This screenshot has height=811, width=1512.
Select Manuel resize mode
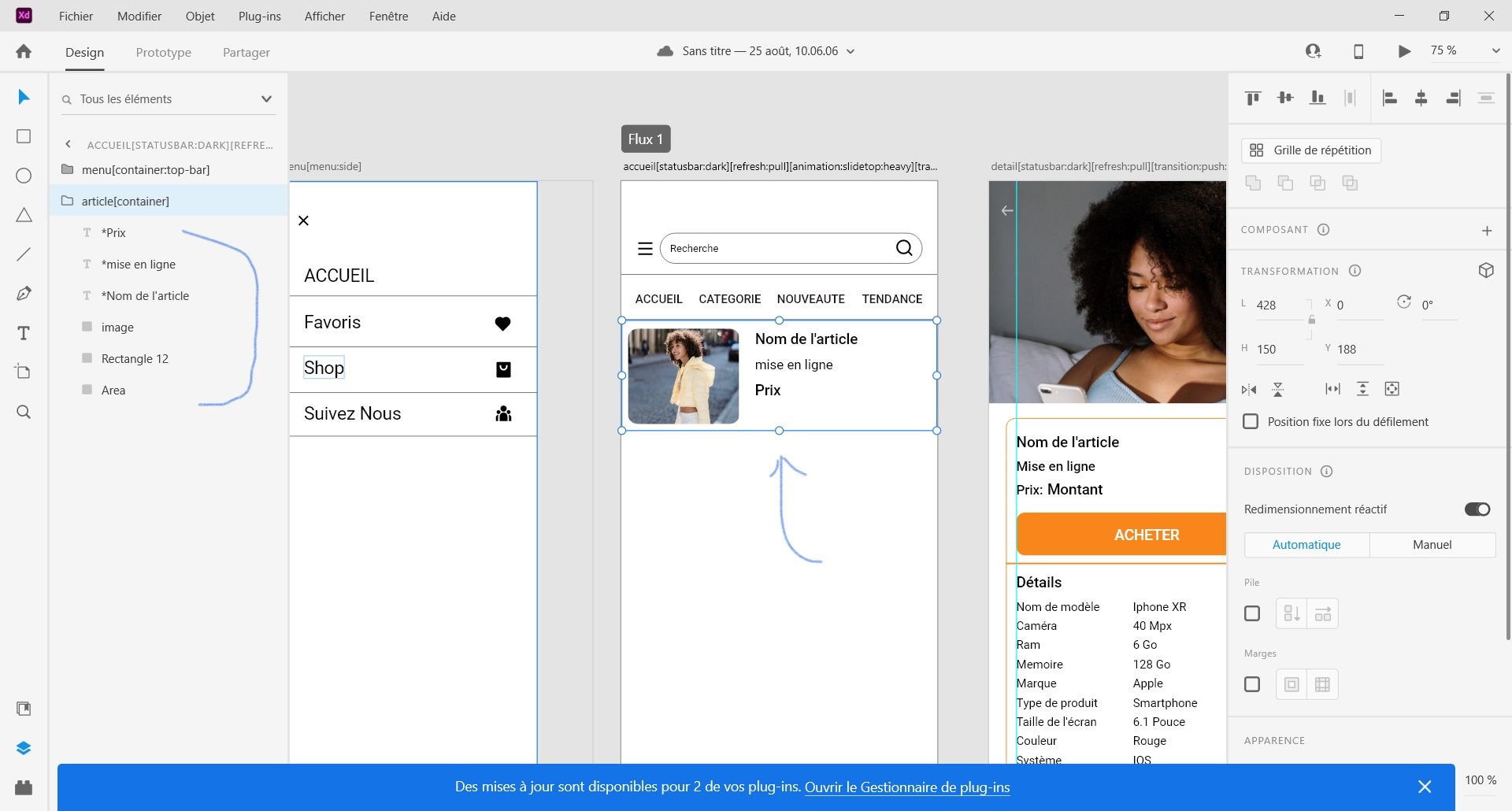tap(1432, 545)
